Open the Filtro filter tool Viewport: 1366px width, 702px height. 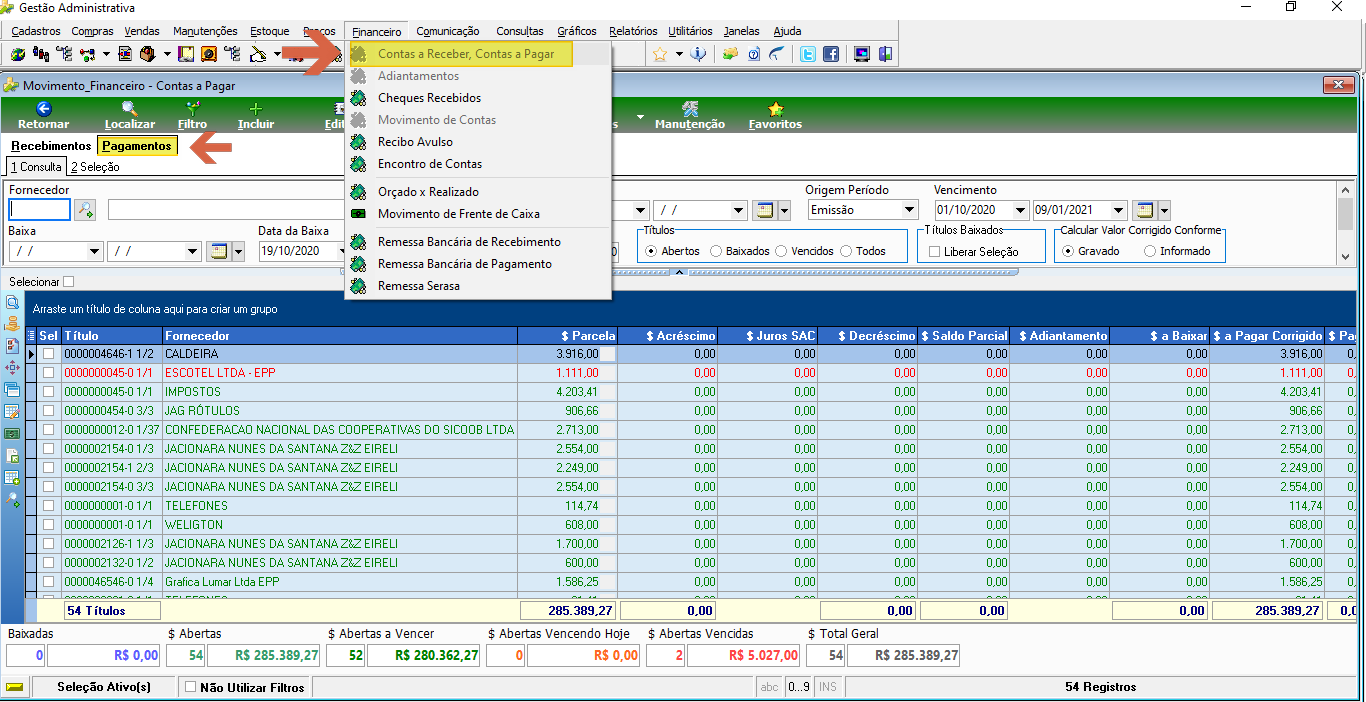click(x=193, y=109)
